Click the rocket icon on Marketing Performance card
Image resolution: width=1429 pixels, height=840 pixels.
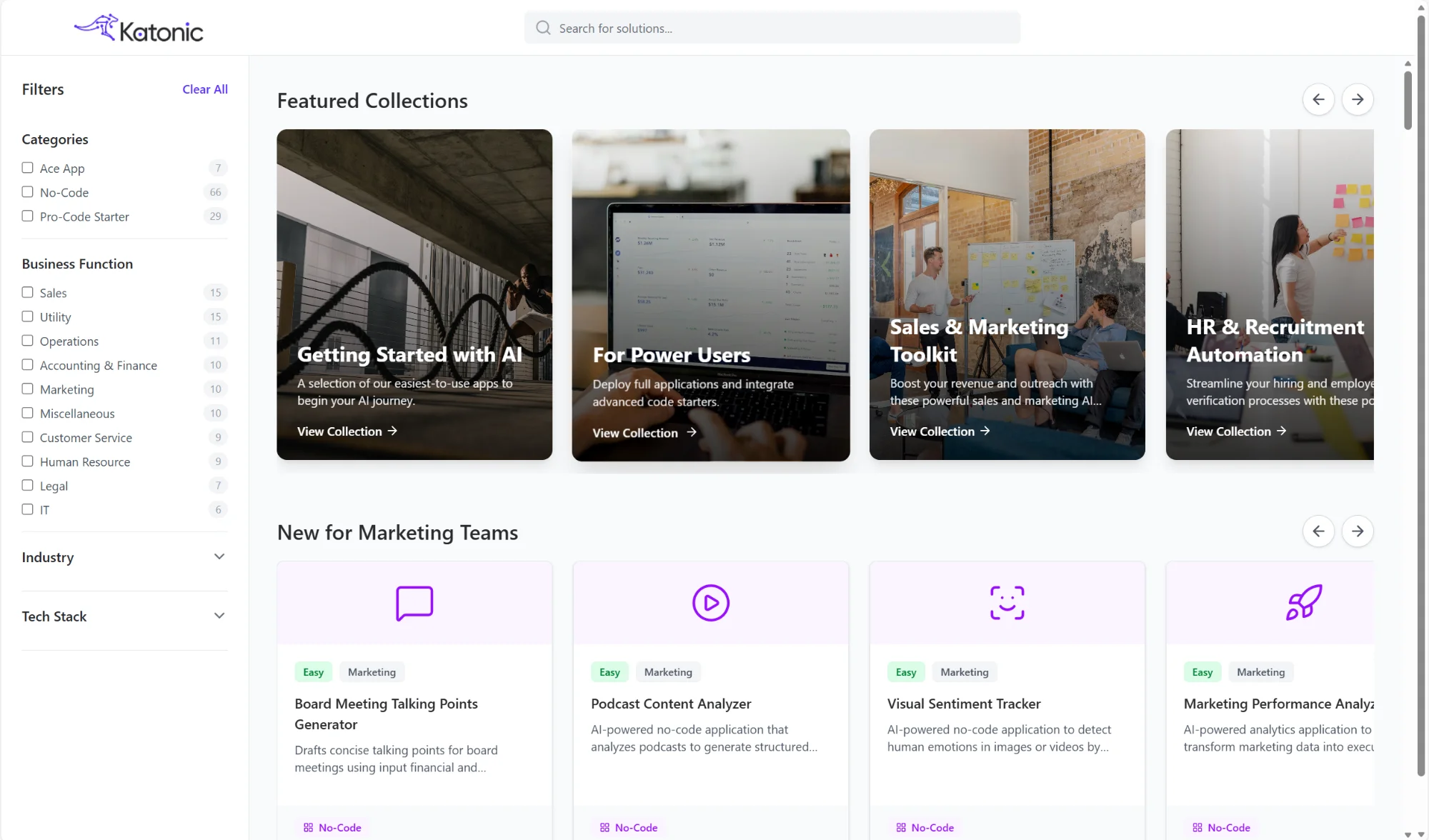pos(1303,602)
